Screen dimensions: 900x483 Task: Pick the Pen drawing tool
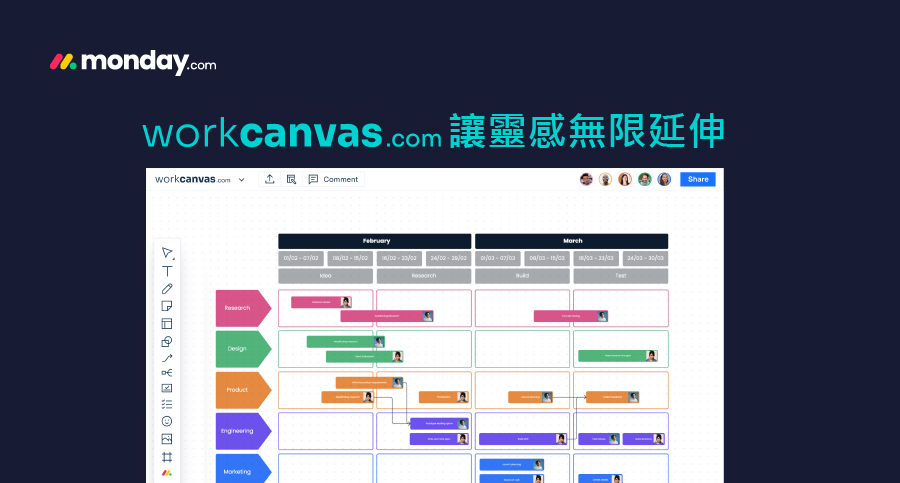pos(167,288)
